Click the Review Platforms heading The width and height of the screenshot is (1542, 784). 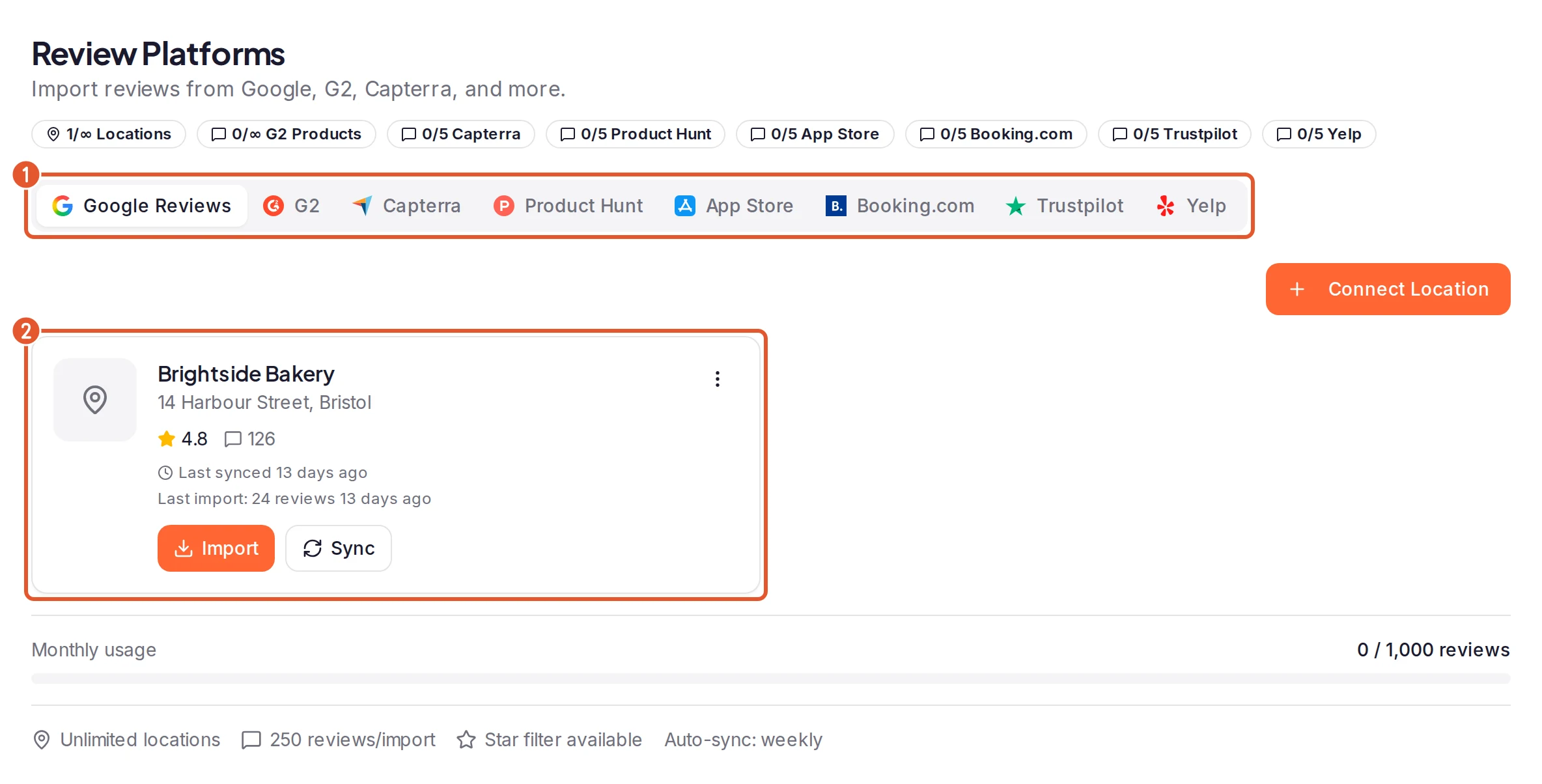point(158,53)
